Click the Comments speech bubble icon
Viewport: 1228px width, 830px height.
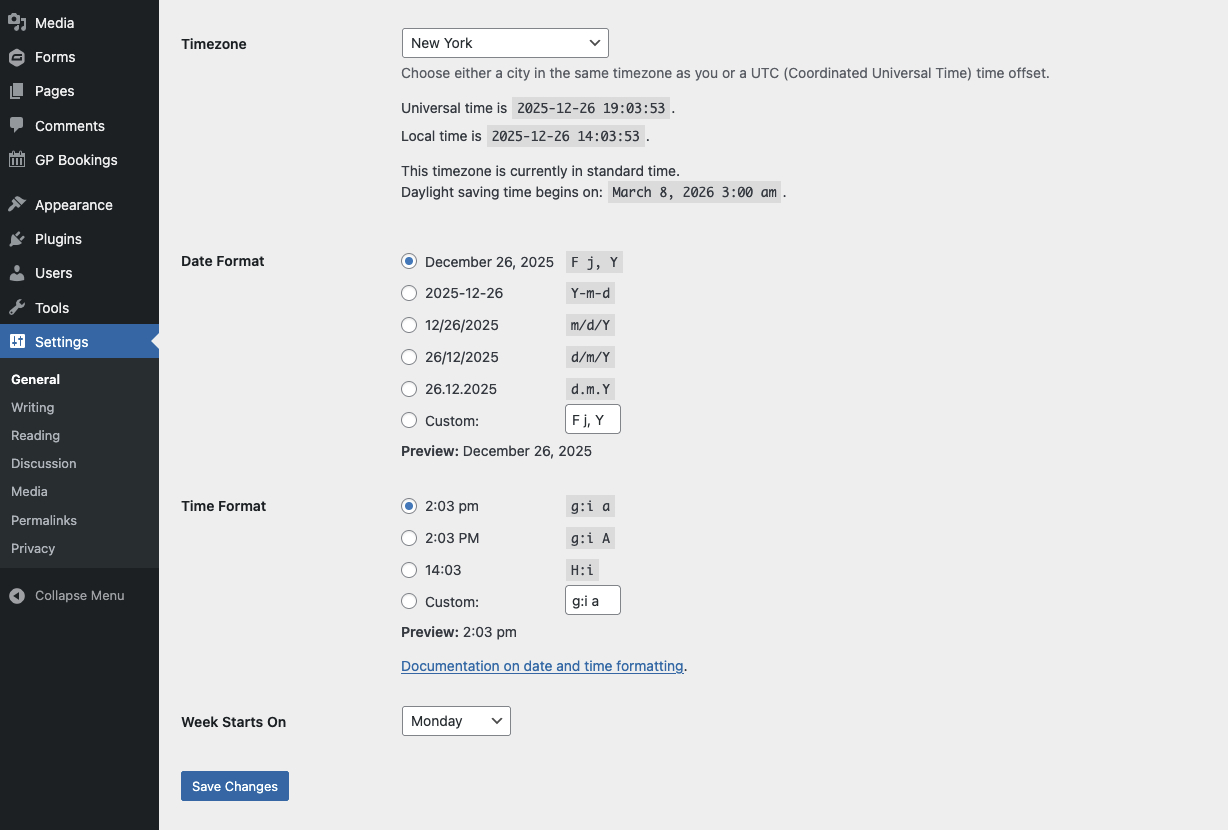coord(17,126)
